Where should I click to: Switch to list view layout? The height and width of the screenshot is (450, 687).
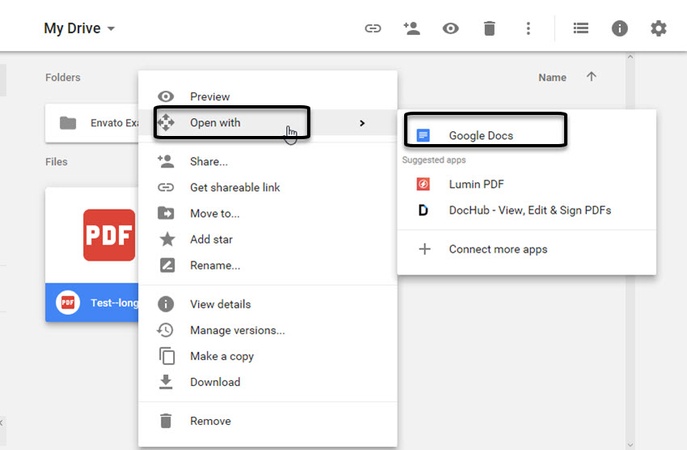(x=581, y=28)
